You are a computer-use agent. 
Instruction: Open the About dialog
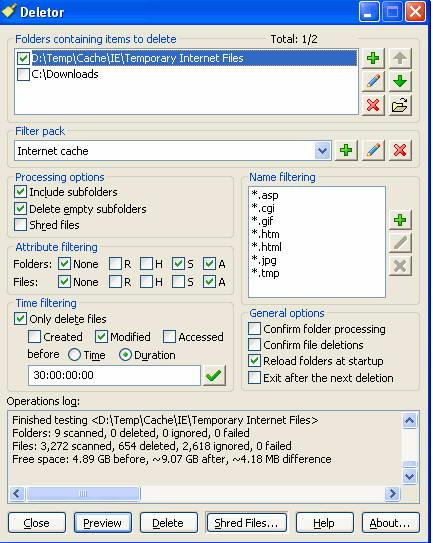(390, 523)
